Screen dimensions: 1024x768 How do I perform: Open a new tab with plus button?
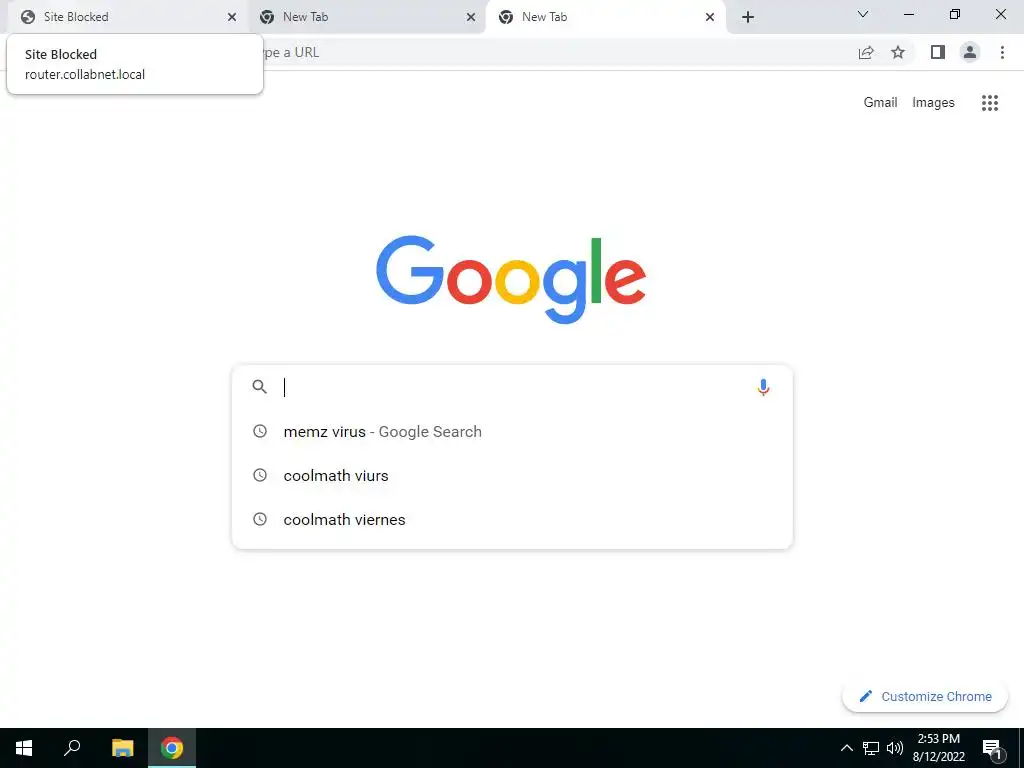[748, 17]
